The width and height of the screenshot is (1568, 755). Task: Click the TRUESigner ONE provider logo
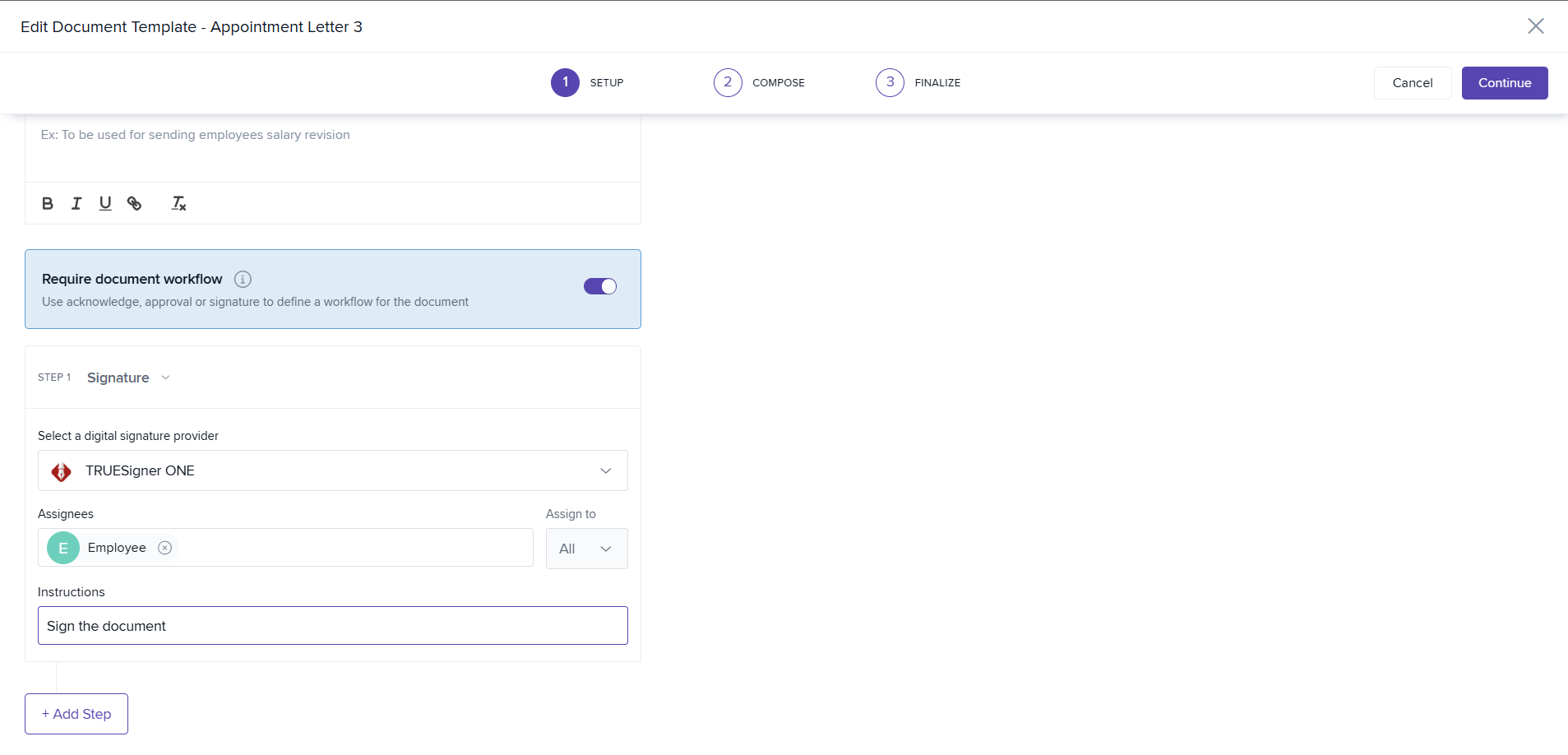[62, 471]
